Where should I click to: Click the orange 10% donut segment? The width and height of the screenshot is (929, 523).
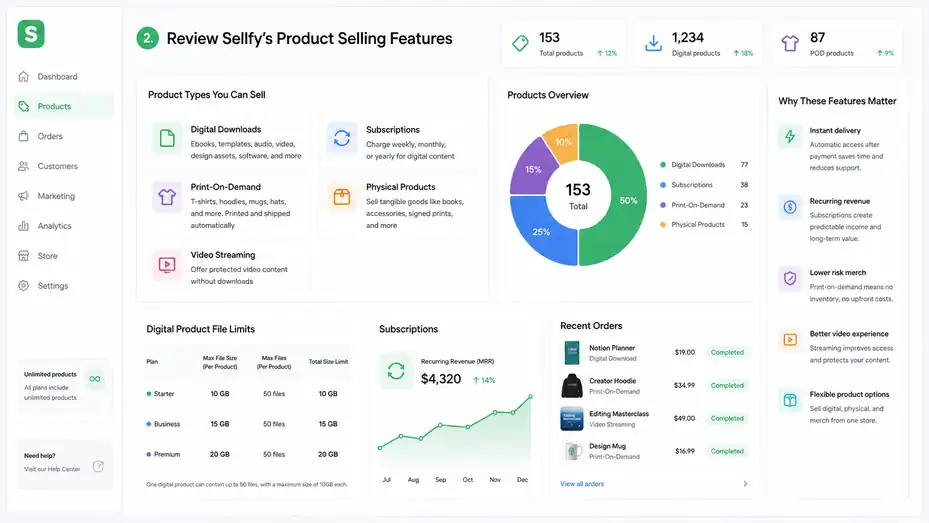[563, 142]
